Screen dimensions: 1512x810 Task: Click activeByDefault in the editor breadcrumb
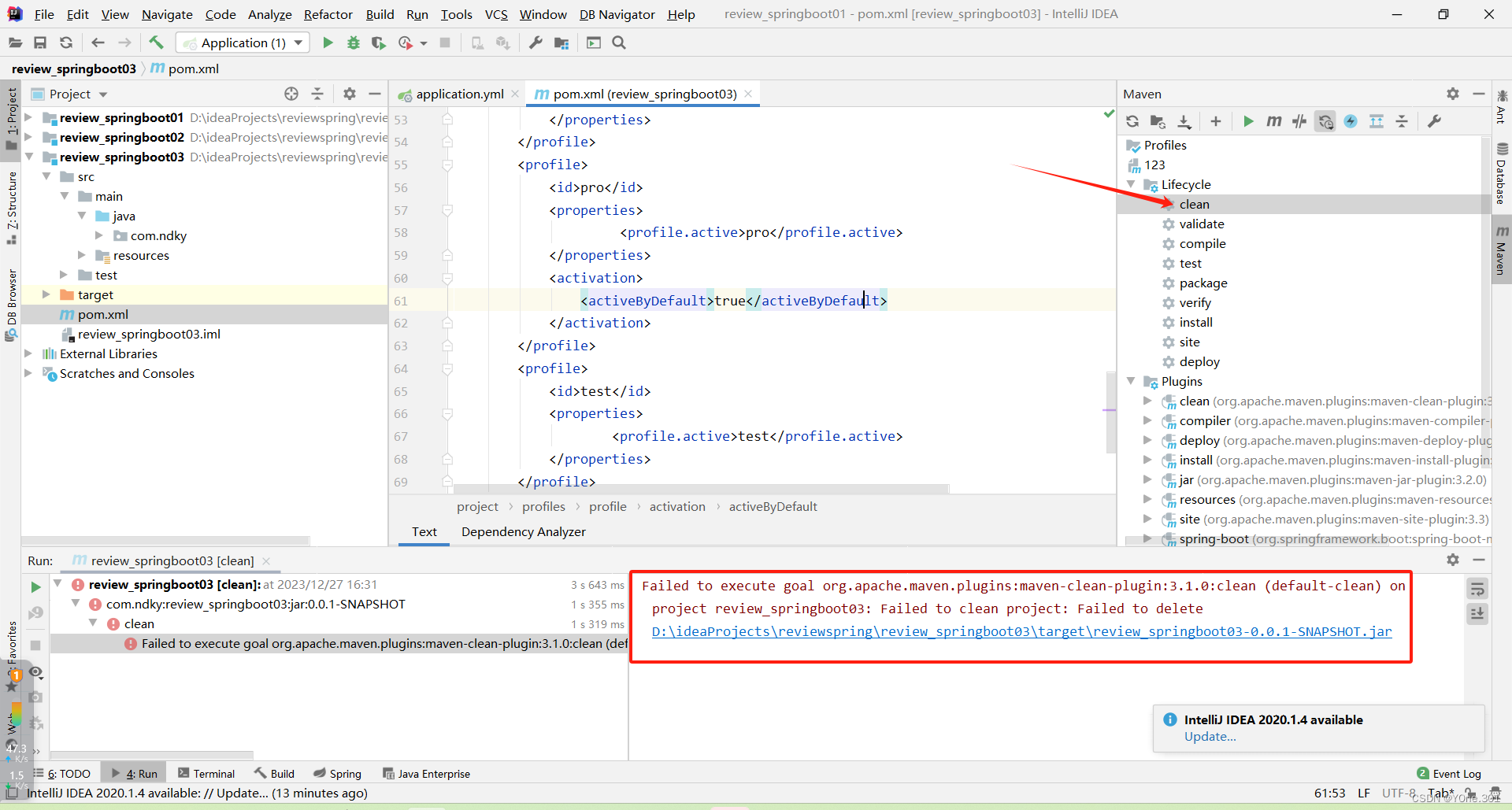point(773,507)
